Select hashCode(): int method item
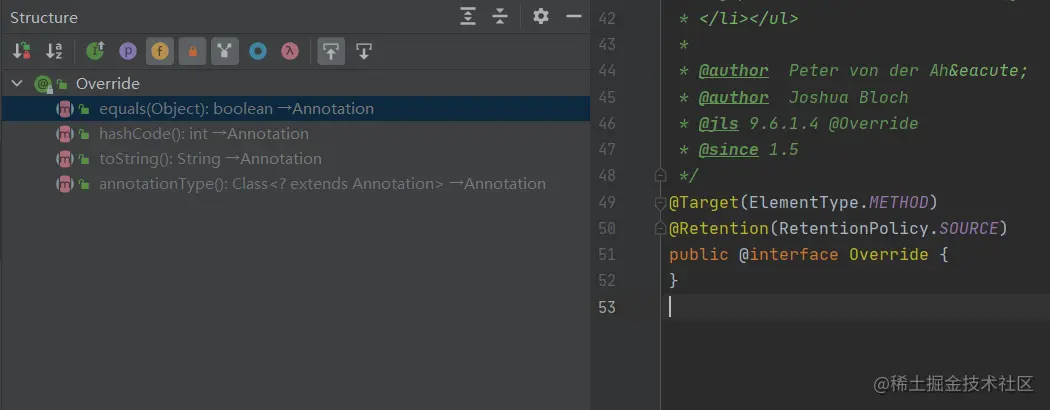Viewport: 1050px width, 410px height. pyautogui.click(x=203, y=134)
